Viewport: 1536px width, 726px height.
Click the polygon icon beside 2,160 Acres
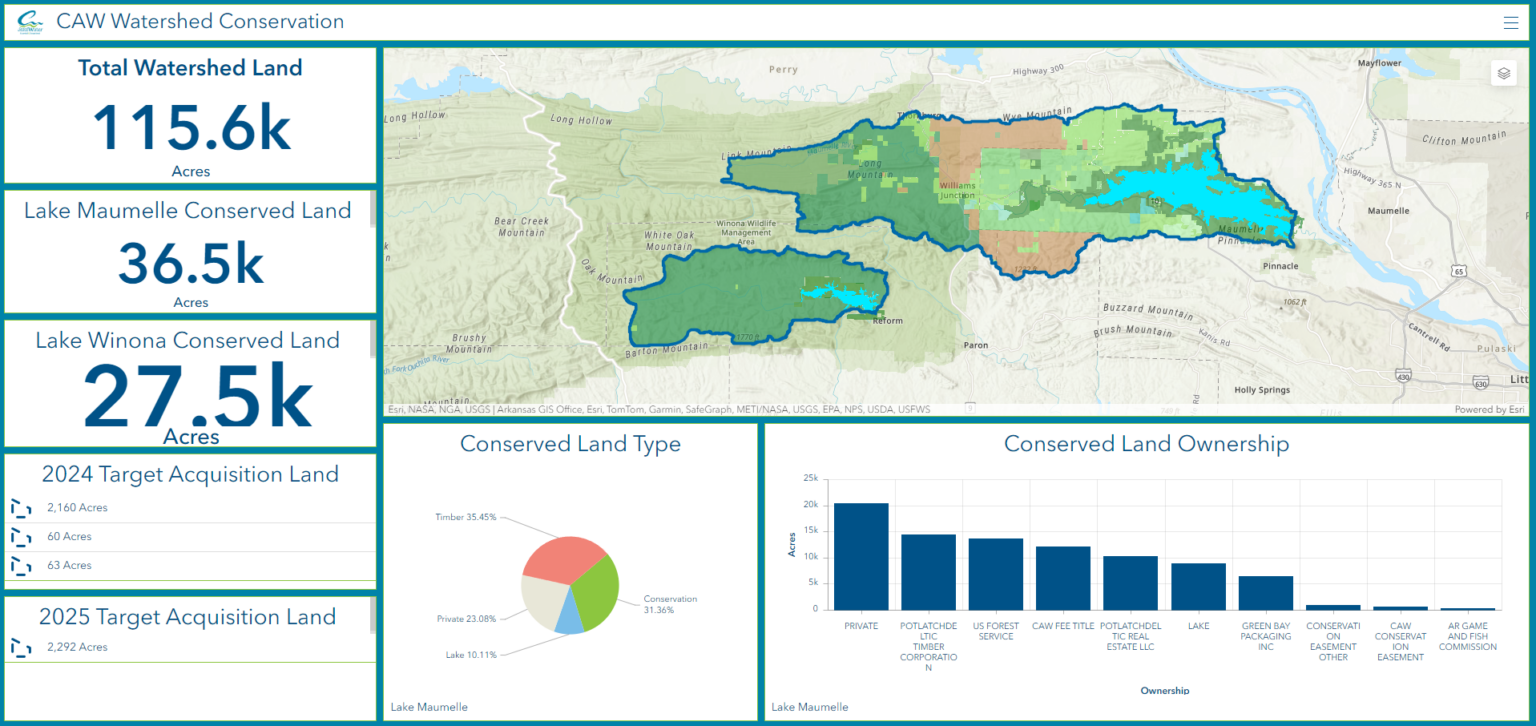pos(21,508)
